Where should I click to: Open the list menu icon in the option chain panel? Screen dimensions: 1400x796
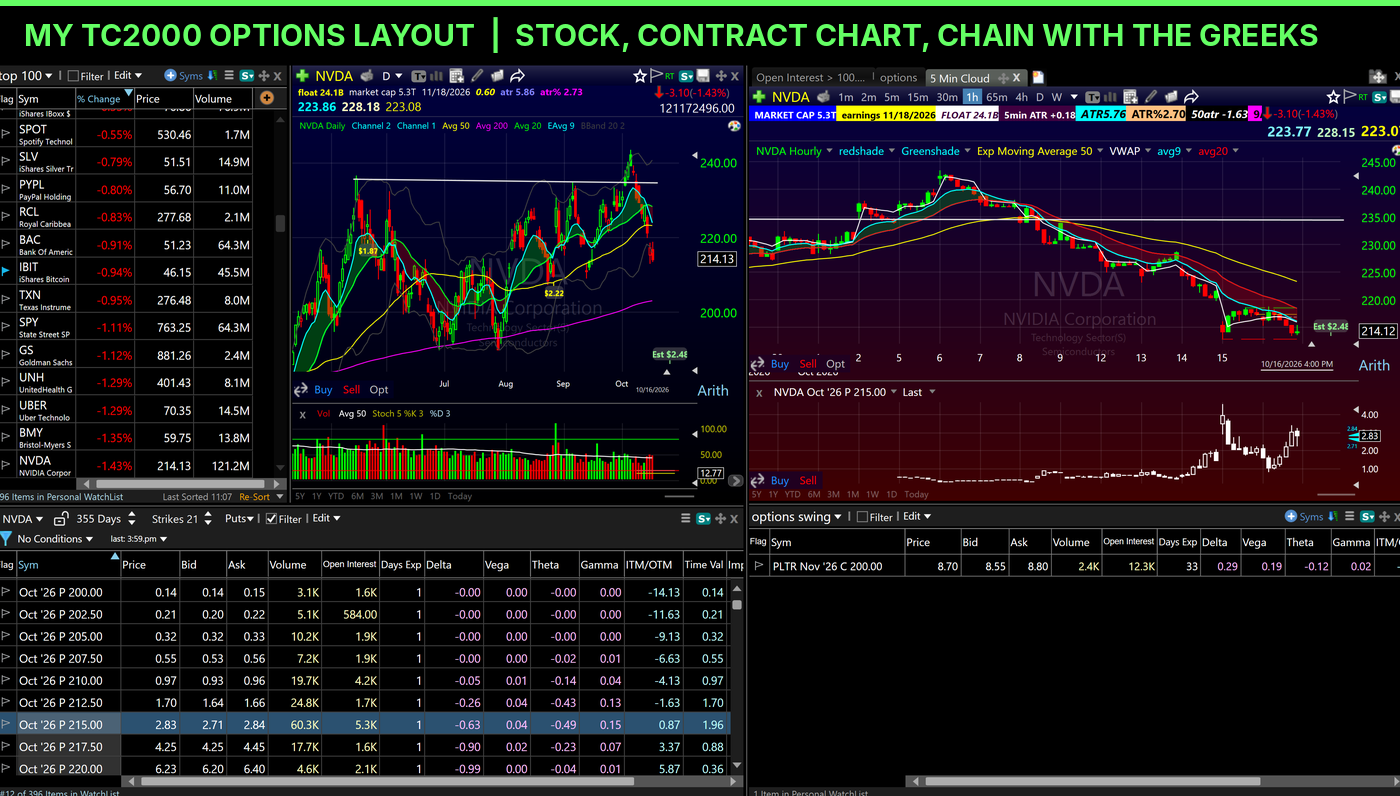pyautogui.click(x=686, y=519)
